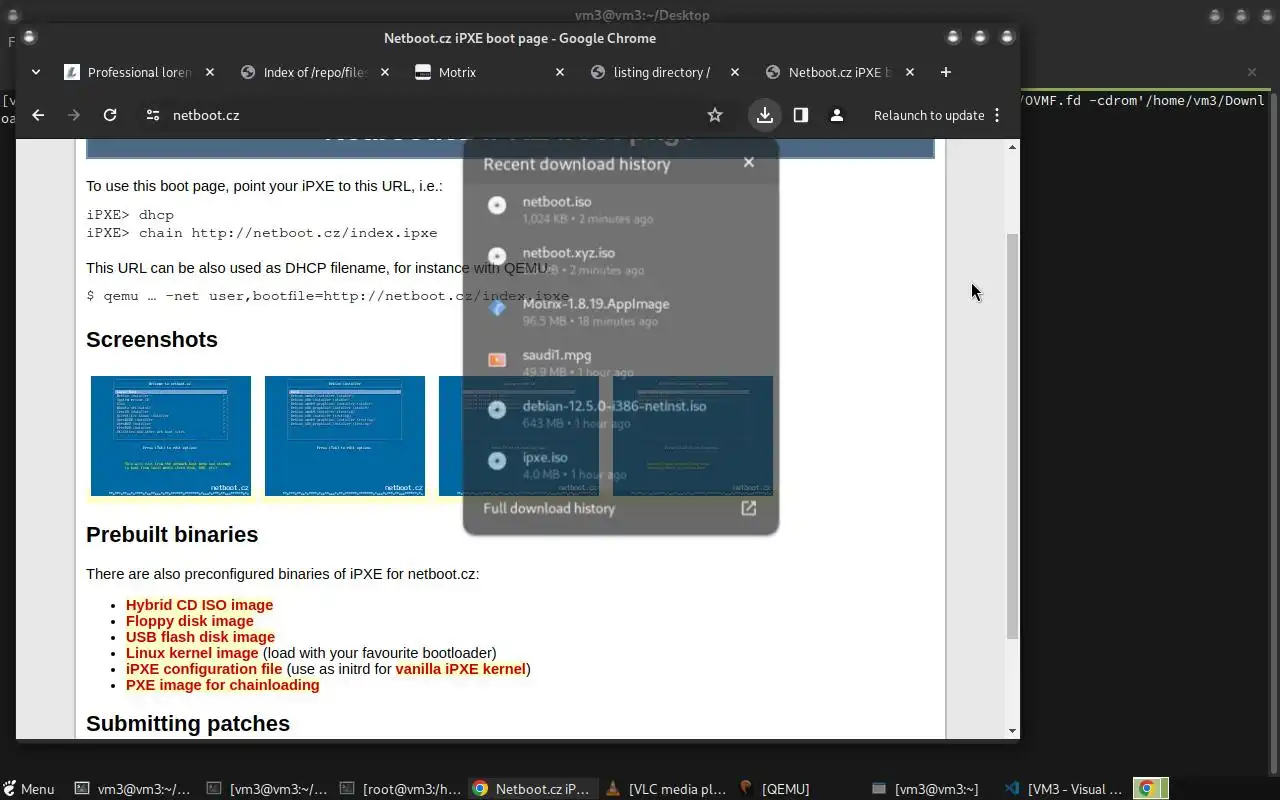This screenshot has width=1280, height=800.
Task: Follow the Hybrid CD ISO image link
Action: click(199, 605)
